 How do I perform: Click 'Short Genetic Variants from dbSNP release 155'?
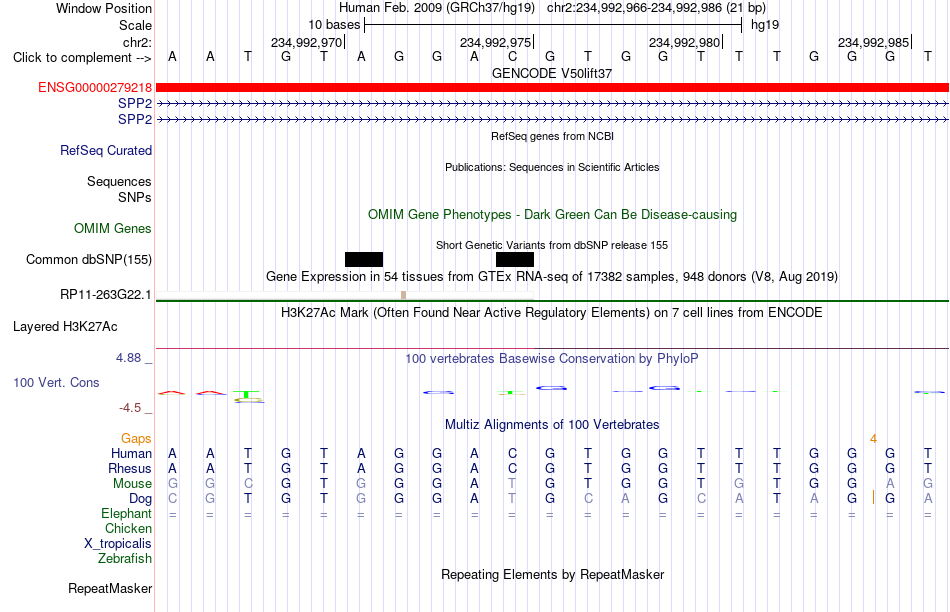click(x=552, y=245)
